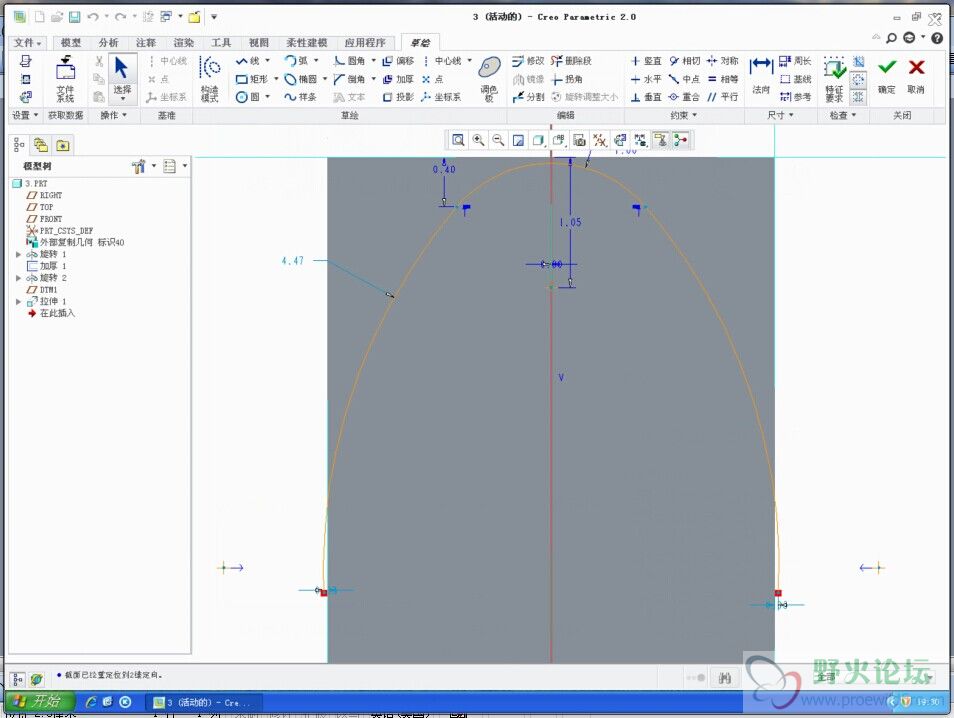Confirm the sketch with 确定 checkmark

pos(887,75)
